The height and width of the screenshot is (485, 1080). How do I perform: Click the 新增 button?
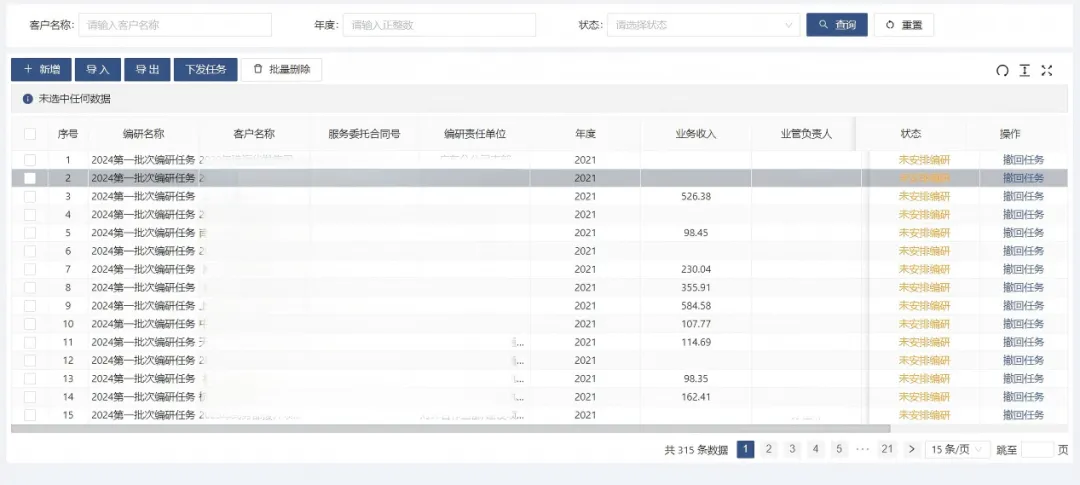41,70
